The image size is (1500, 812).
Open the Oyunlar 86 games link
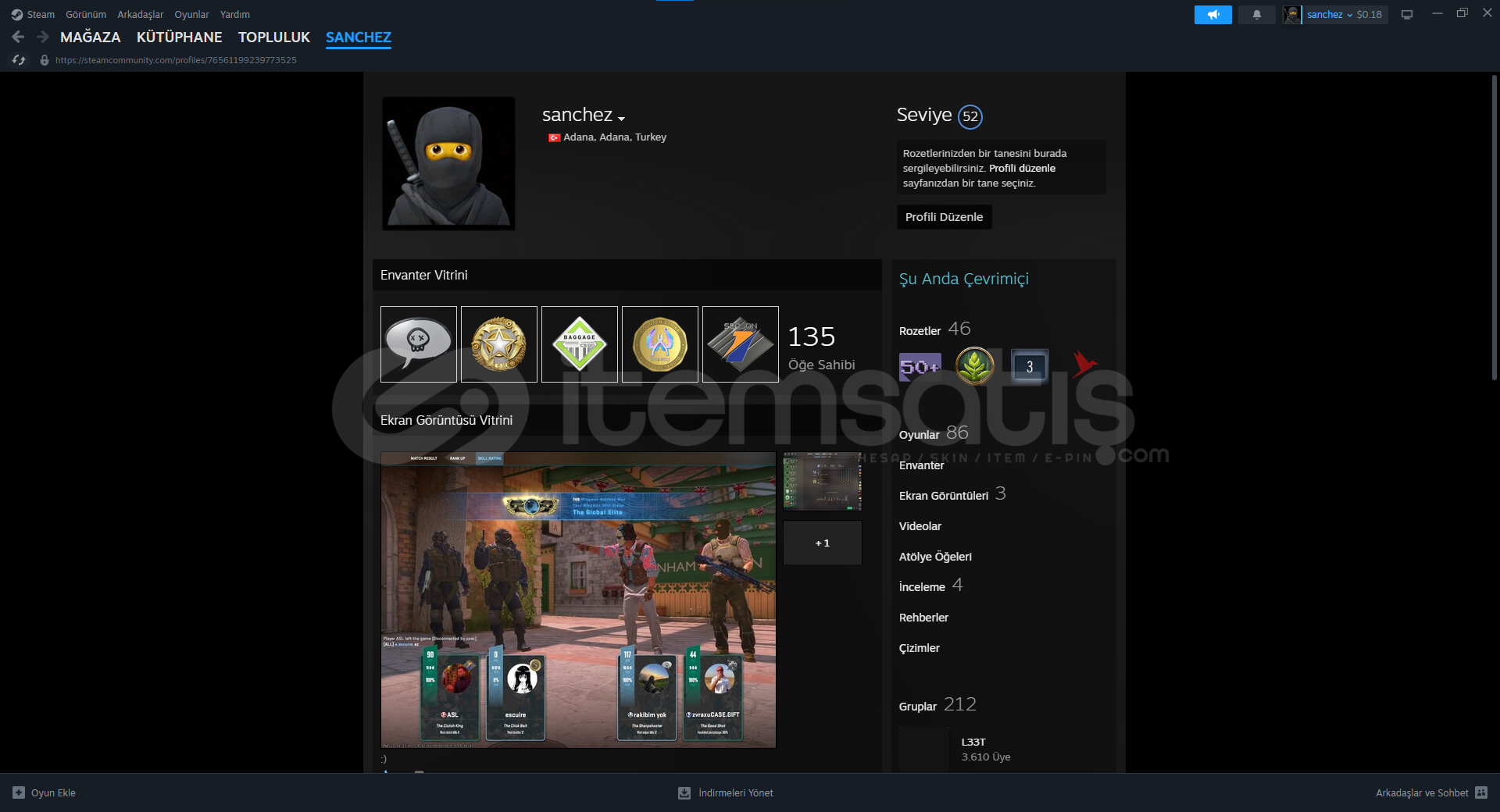click(x=934, y=433)
